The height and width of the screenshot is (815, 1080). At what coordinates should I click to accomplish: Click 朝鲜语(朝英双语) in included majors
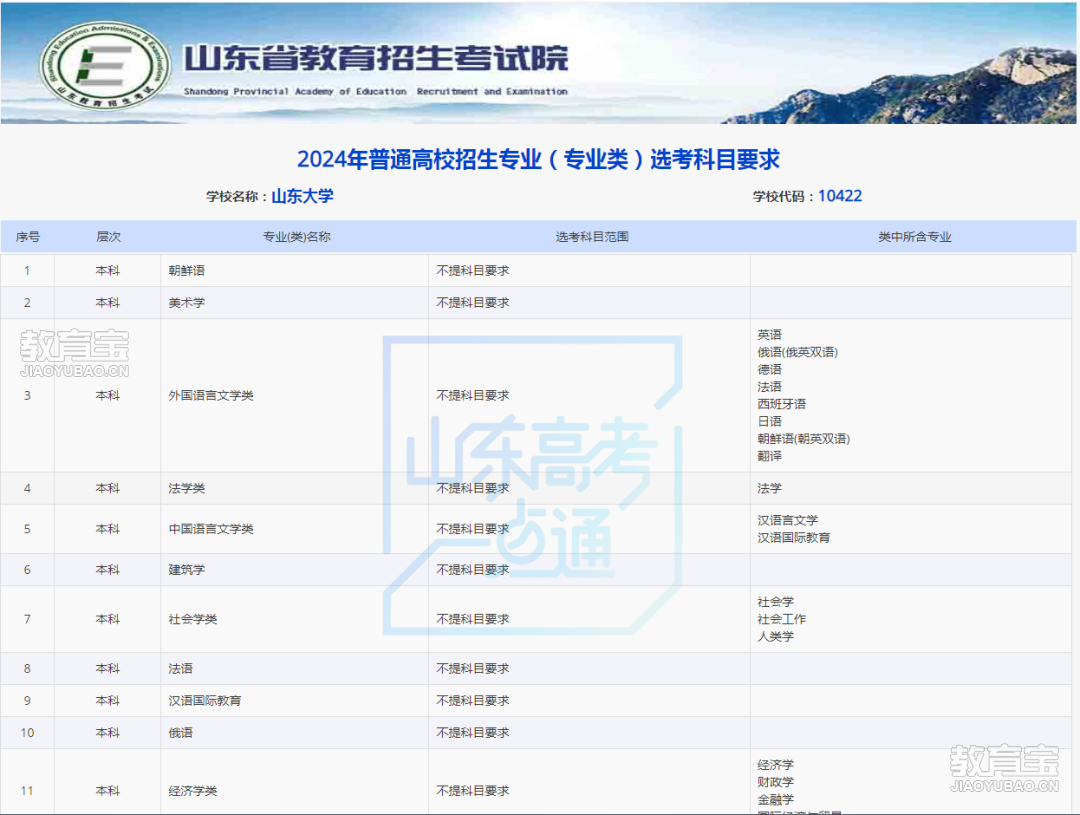pyautogui.click(x=804, y=439)
